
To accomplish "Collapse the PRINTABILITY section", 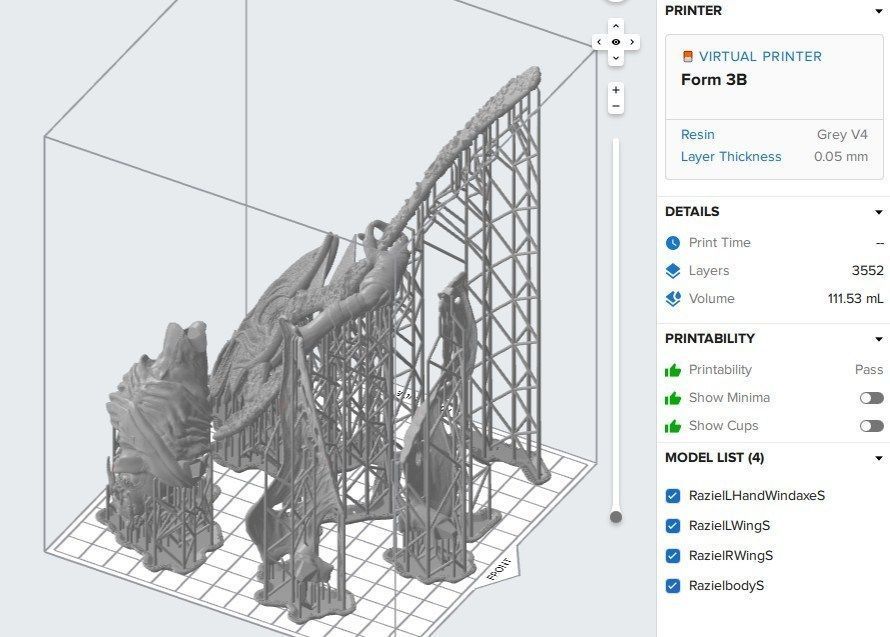I will click(x=879, y=340).
